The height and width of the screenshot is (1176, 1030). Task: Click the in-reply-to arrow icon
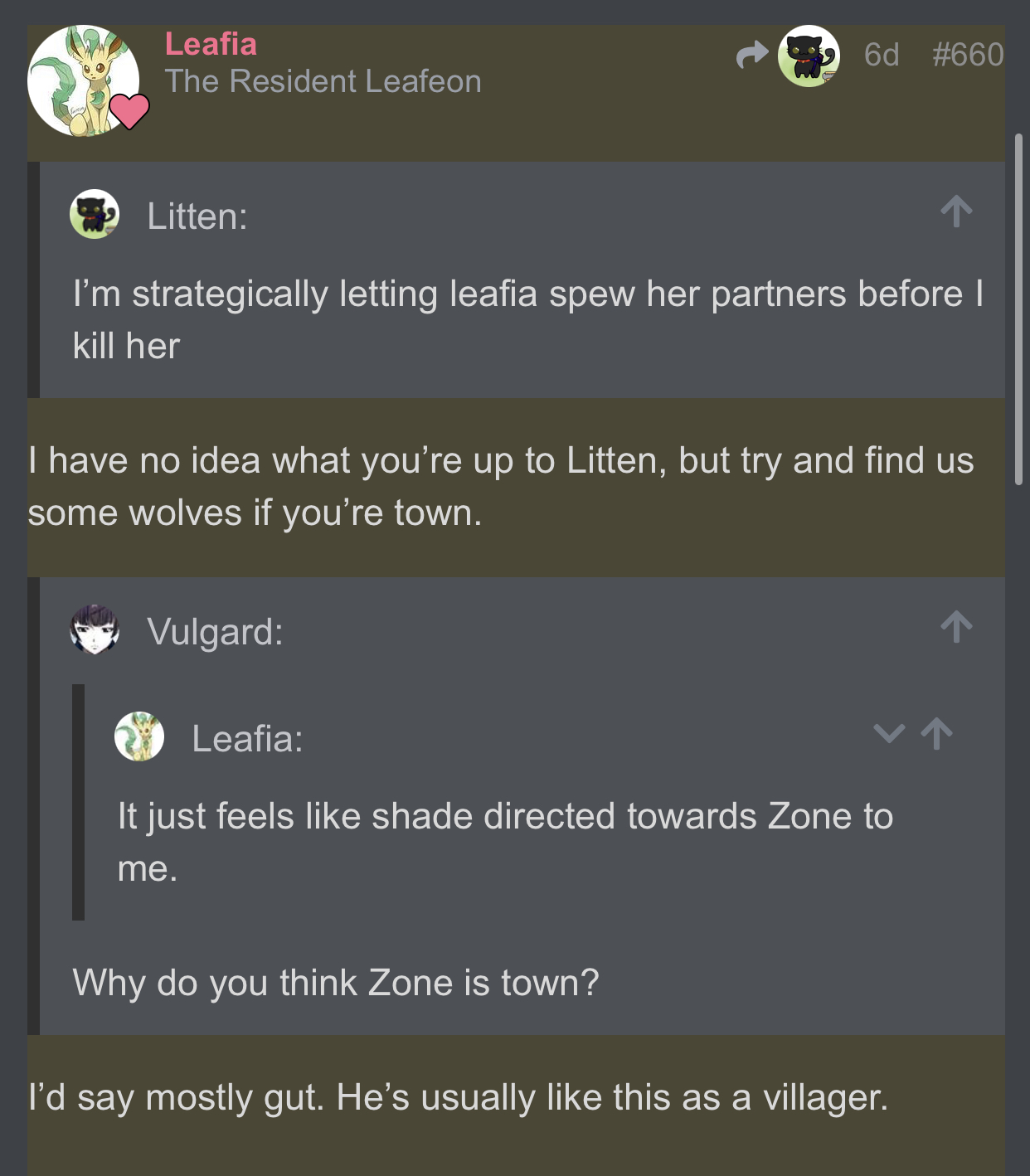pyautogui.click(x=752, y=56)
